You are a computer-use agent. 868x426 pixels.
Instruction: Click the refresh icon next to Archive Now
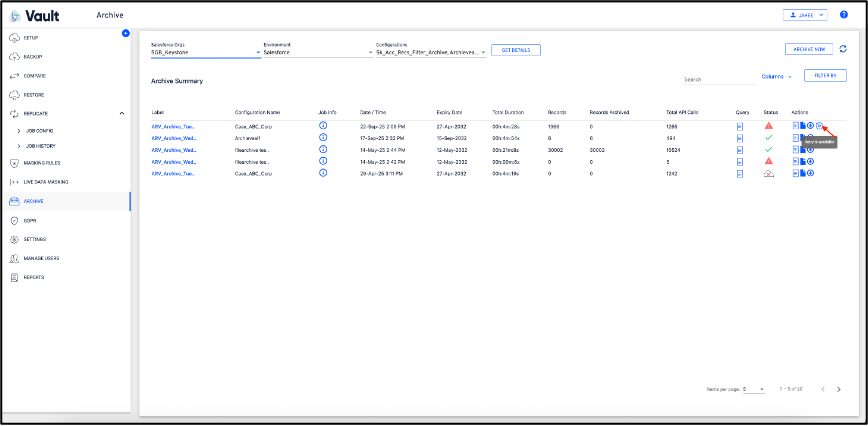tap(843, 48)
